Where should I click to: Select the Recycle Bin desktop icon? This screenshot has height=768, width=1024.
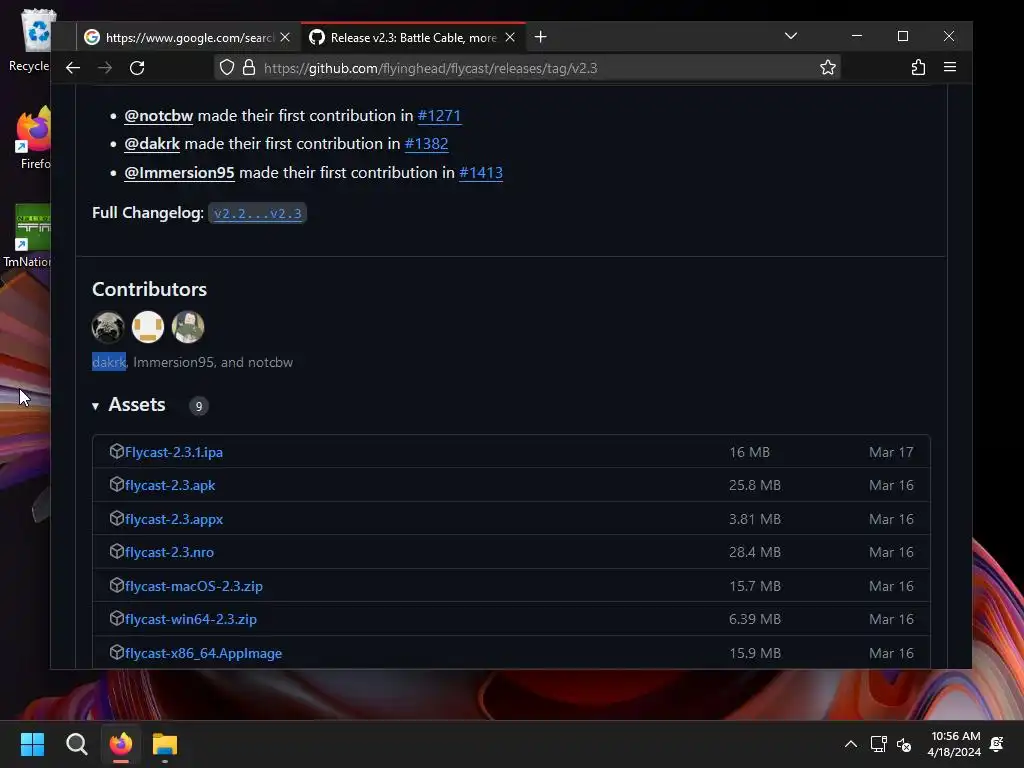pos(30,41)
